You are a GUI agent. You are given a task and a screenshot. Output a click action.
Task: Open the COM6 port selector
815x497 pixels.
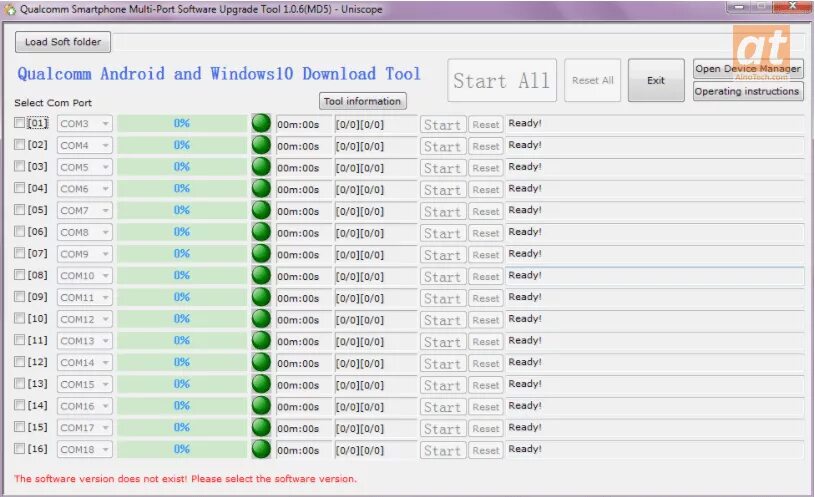85,189
